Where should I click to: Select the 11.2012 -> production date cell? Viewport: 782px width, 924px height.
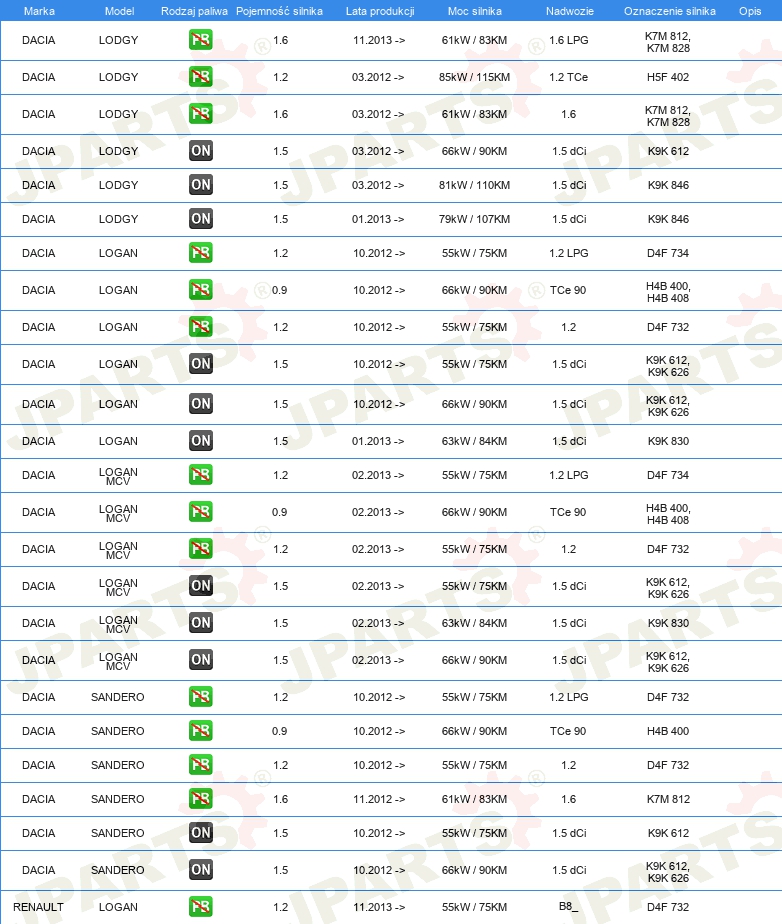tap(379, 799)
